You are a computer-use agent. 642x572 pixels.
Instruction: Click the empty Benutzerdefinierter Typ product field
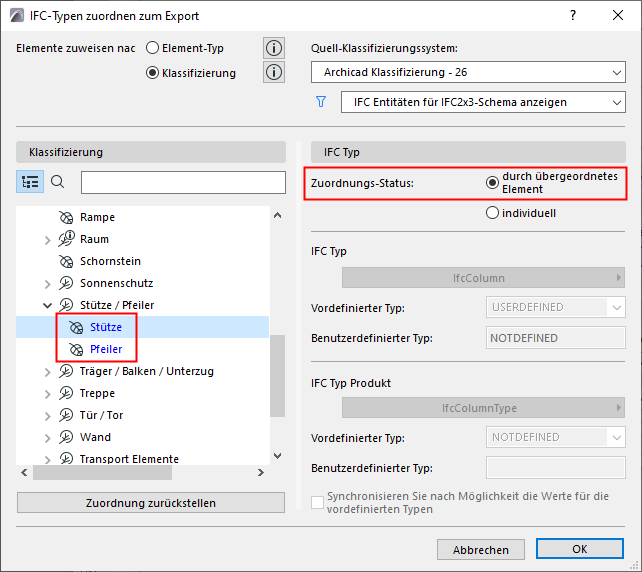click(x=556, y=468)
